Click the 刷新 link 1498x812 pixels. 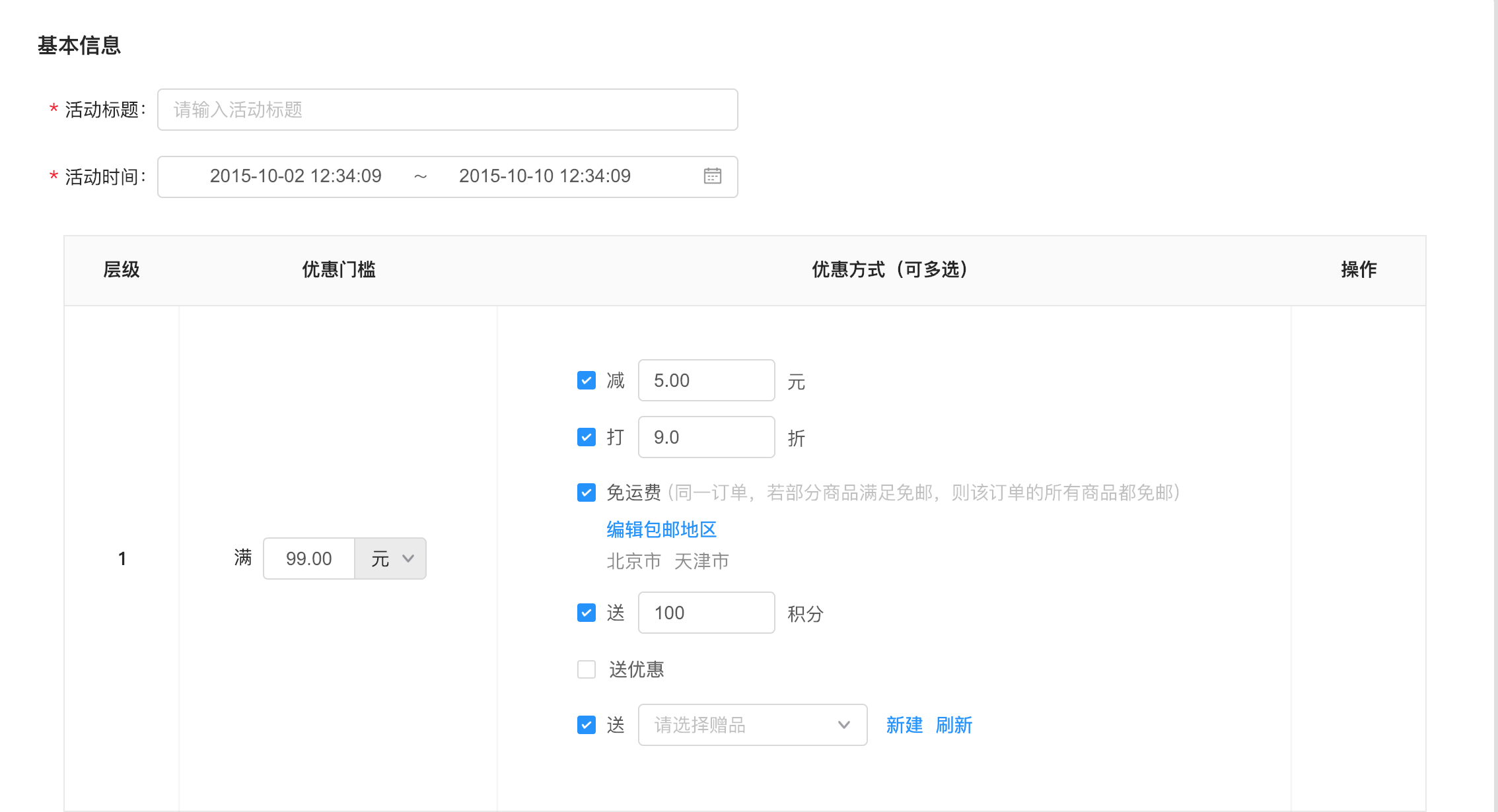[x=953, y=725]
